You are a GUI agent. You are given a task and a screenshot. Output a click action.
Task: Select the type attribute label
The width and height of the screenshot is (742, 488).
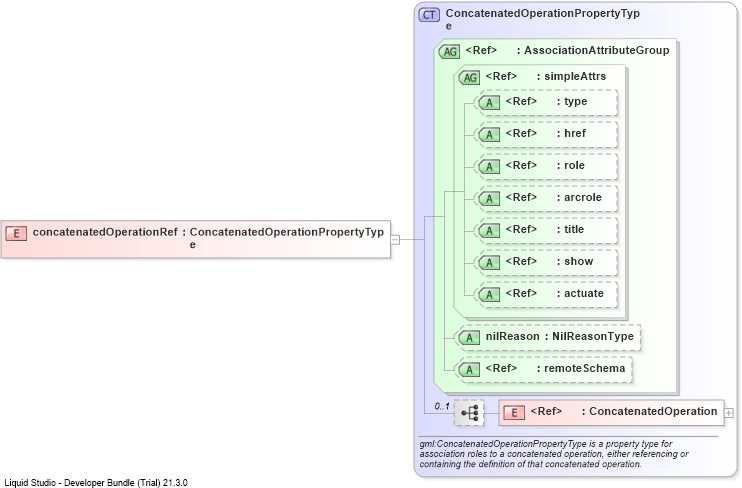pyautogui.click(x=575, y=101)
